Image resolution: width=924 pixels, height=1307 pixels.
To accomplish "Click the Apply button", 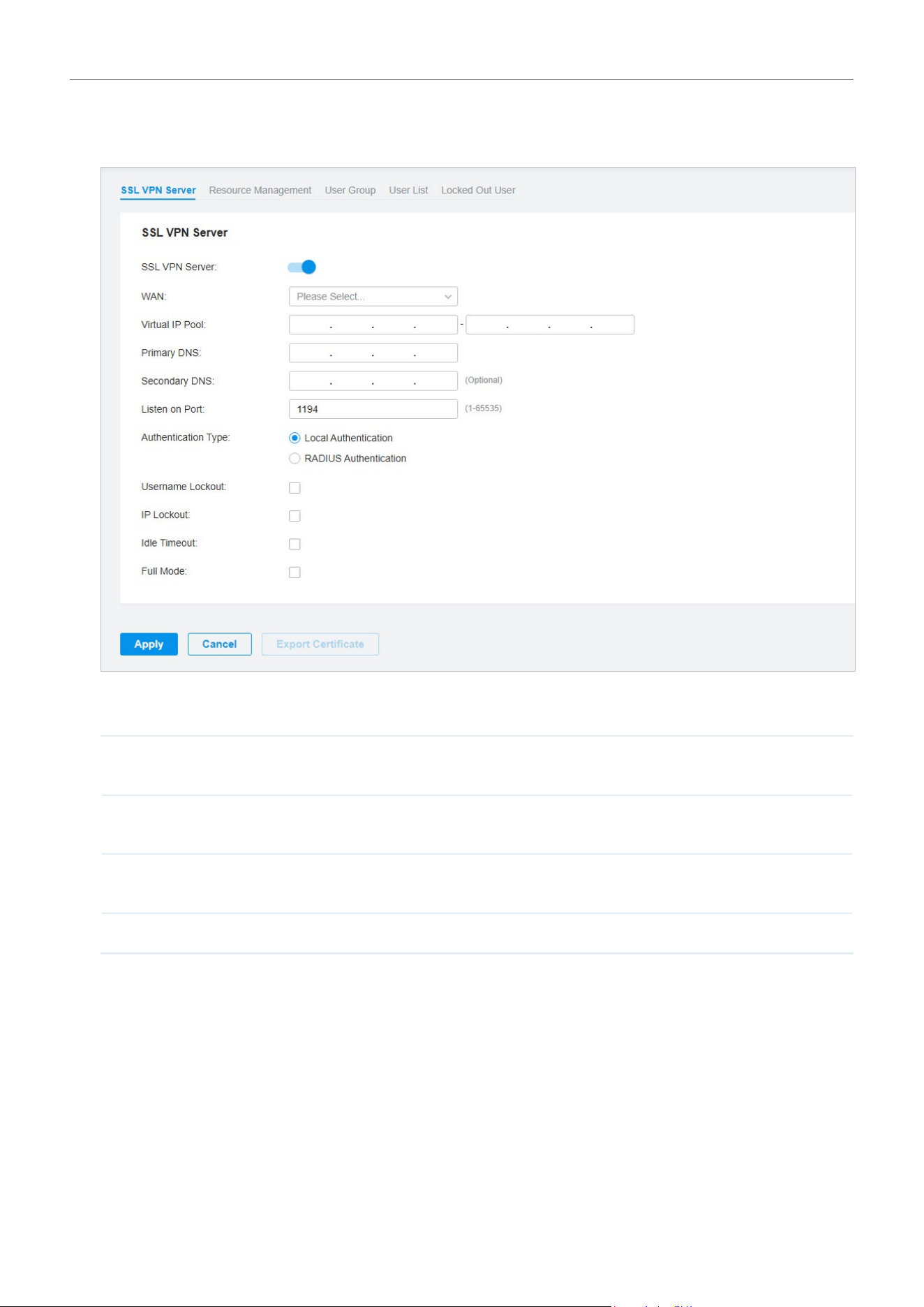I will click(149, 644).
